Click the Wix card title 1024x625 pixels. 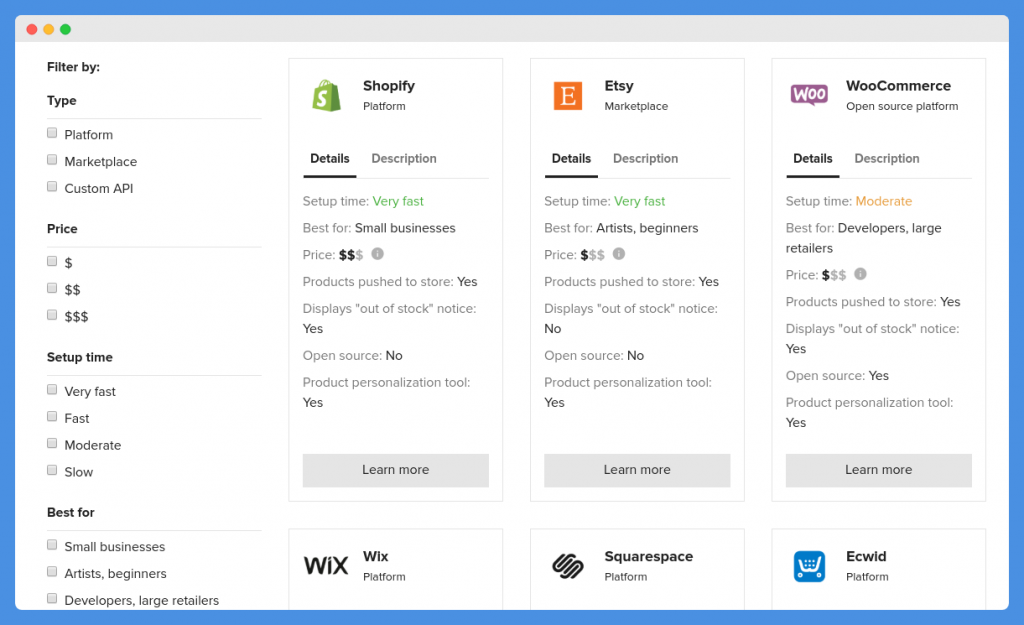pyautogui.click(x=376, y=556)
